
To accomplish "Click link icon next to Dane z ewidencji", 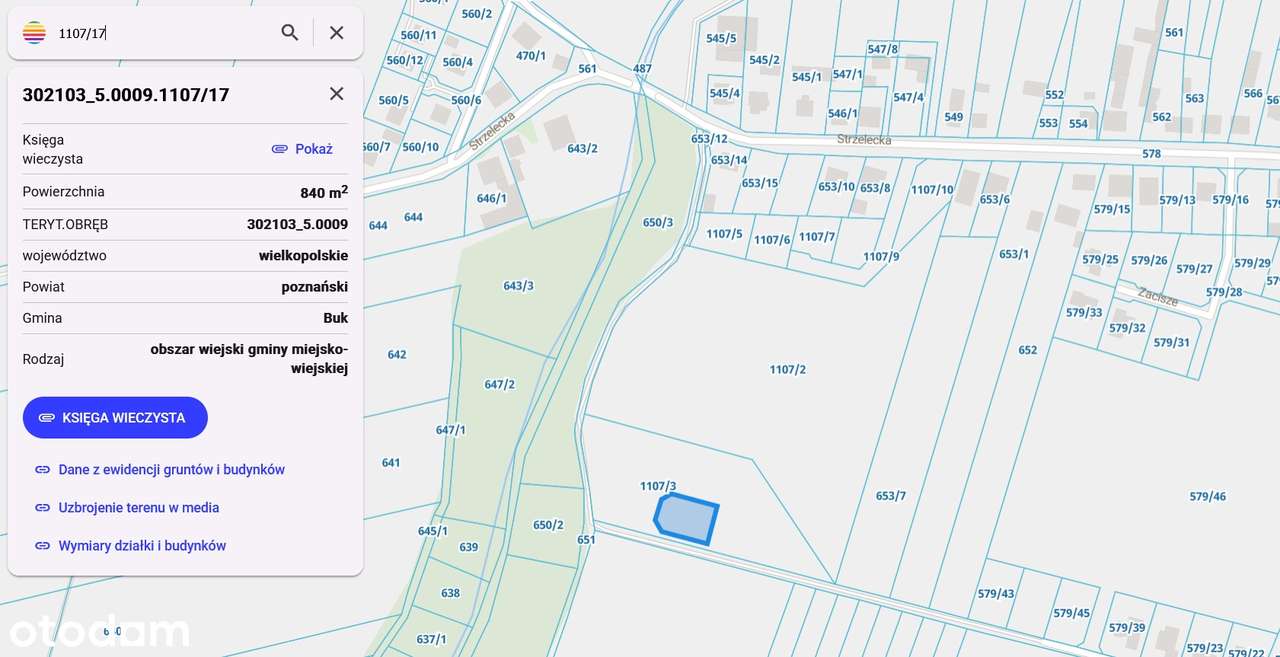I will click(42, 470).
